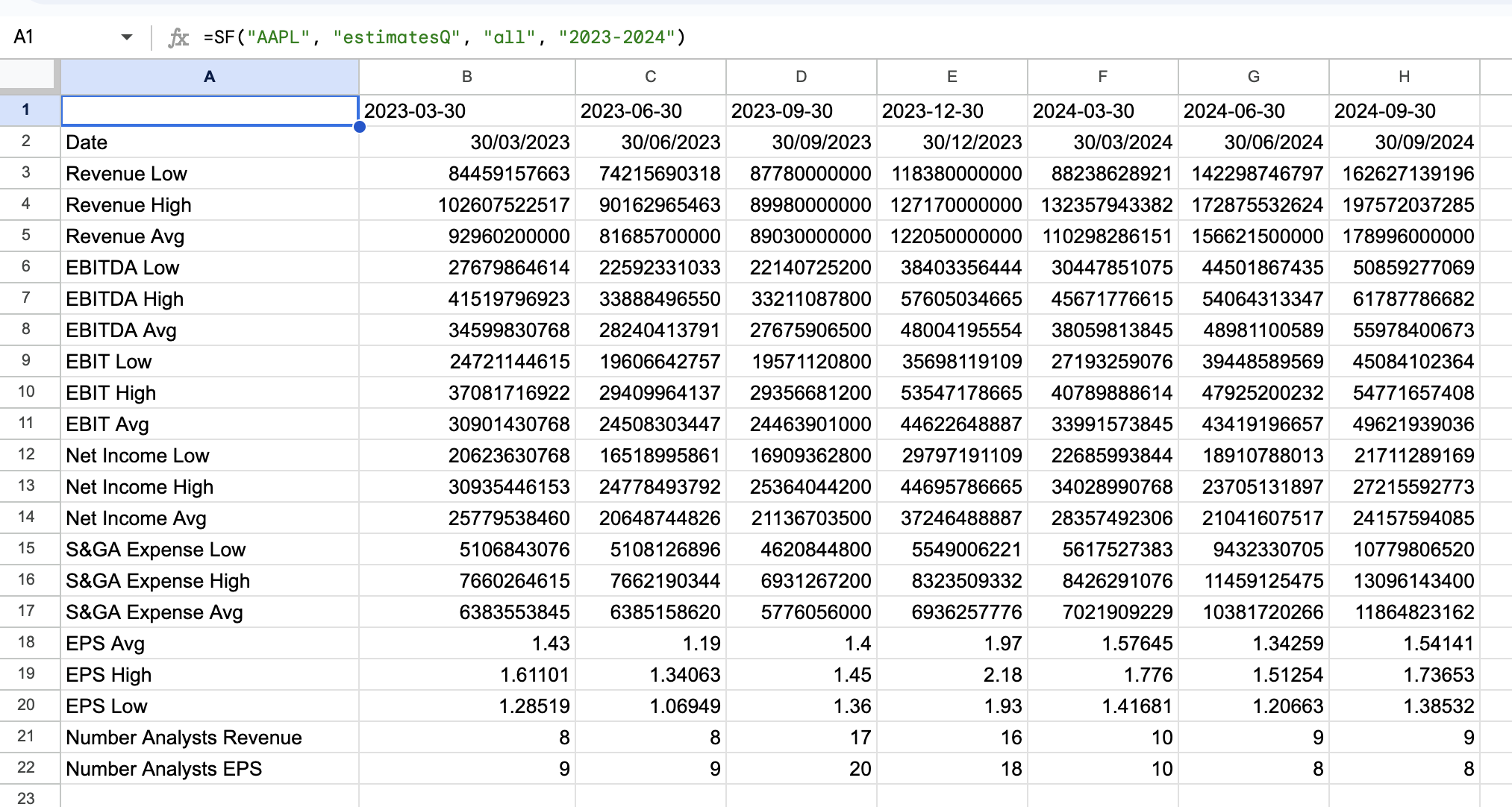Click the value 43419196657 in EBIT Avg
Image resolution: width=1512 pixels, height=807 pixels.
(1263, 424)
